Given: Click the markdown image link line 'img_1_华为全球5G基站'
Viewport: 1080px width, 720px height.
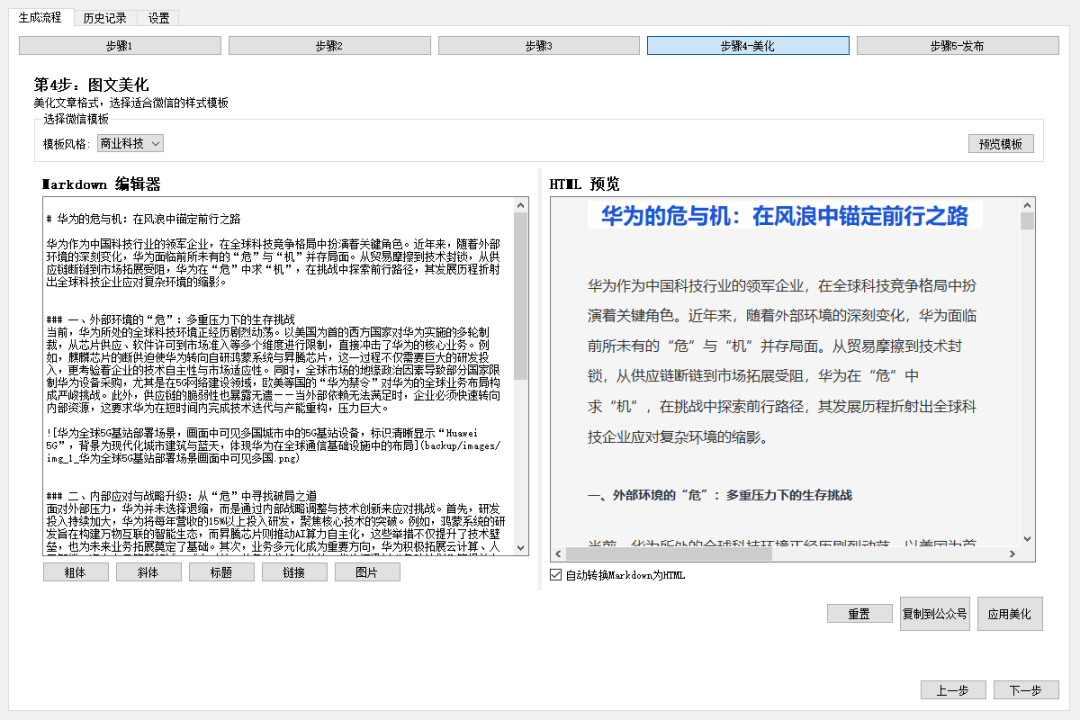Looking at the screenshot, I should click(173, 458).
